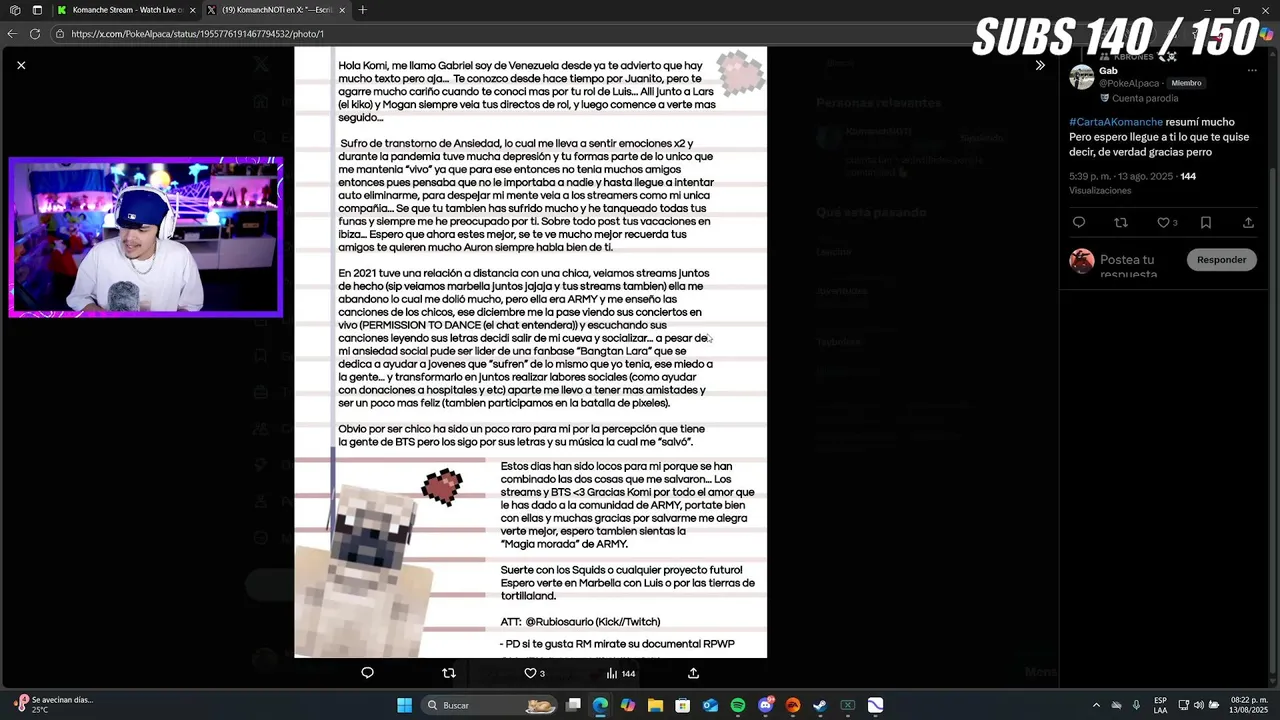Screen dimensions: 1280x720
Task: Click 'Postea tu respuesta' reply field
Action: click(x=1128, y=266)
